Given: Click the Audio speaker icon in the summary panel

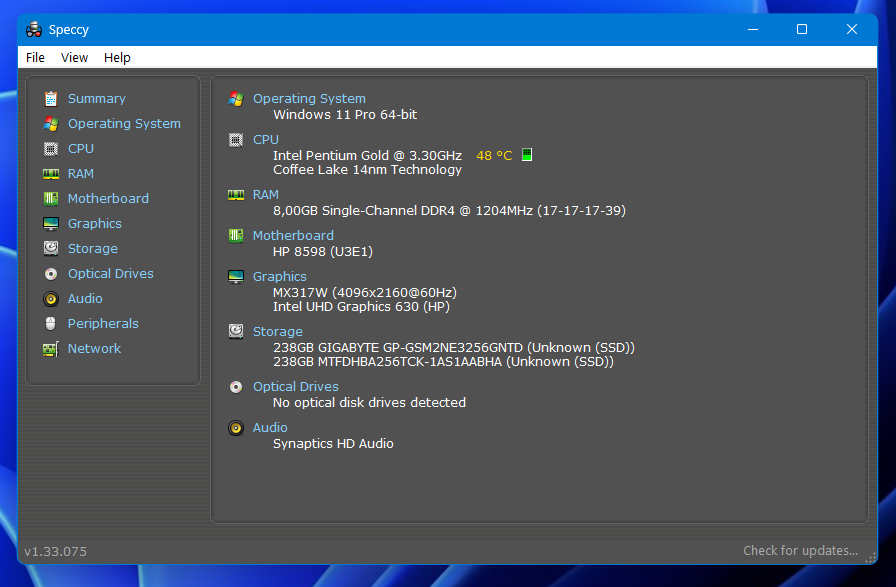Looking at the screenshot, I should [236, 428].
